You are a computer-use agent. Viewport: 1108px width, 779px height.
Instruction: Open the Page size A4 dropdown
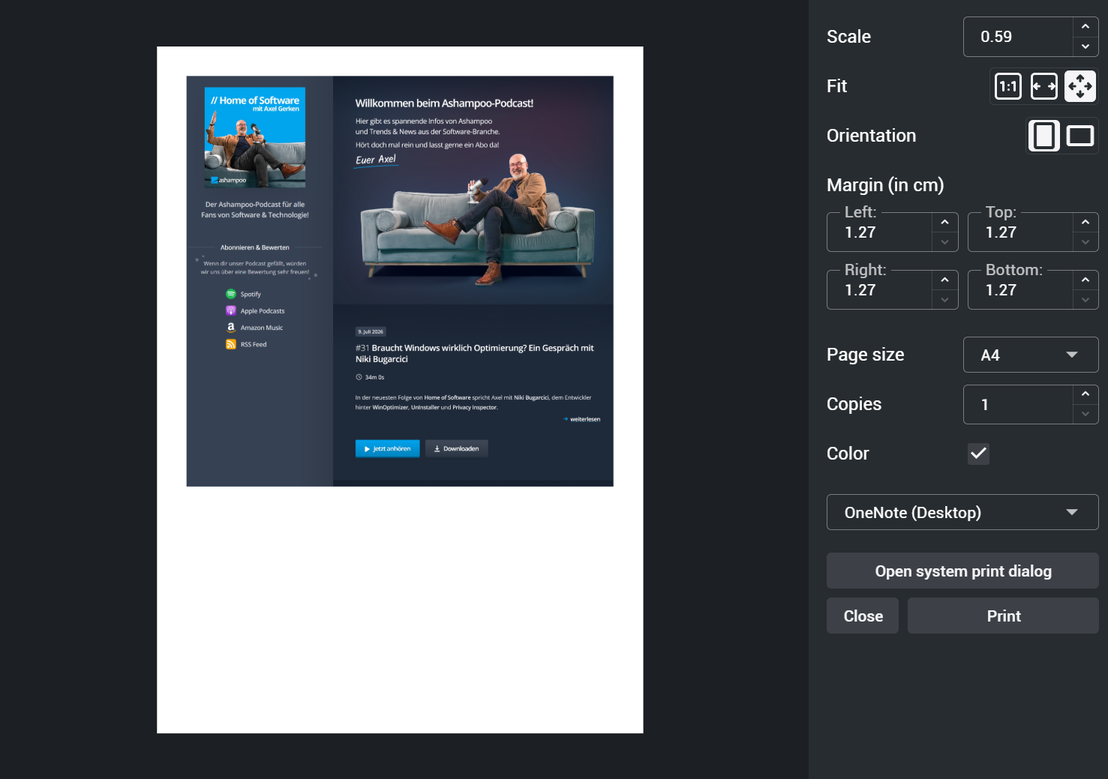pyautogui.click(x=1030, y=355)
